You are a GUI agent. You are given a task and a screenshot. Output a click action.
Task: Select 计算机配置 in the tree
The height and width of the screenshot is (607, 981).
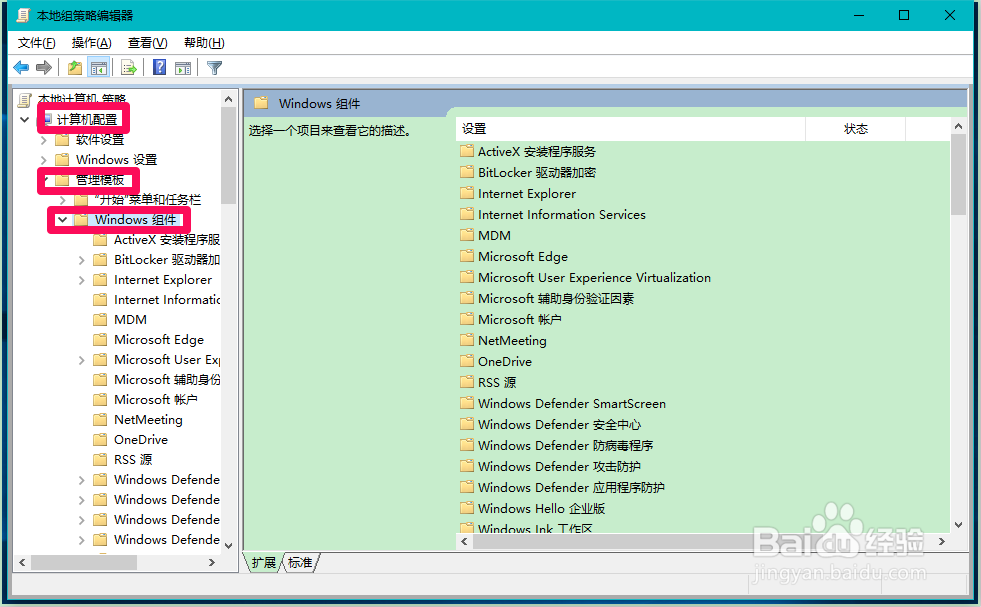click(87, 120)
